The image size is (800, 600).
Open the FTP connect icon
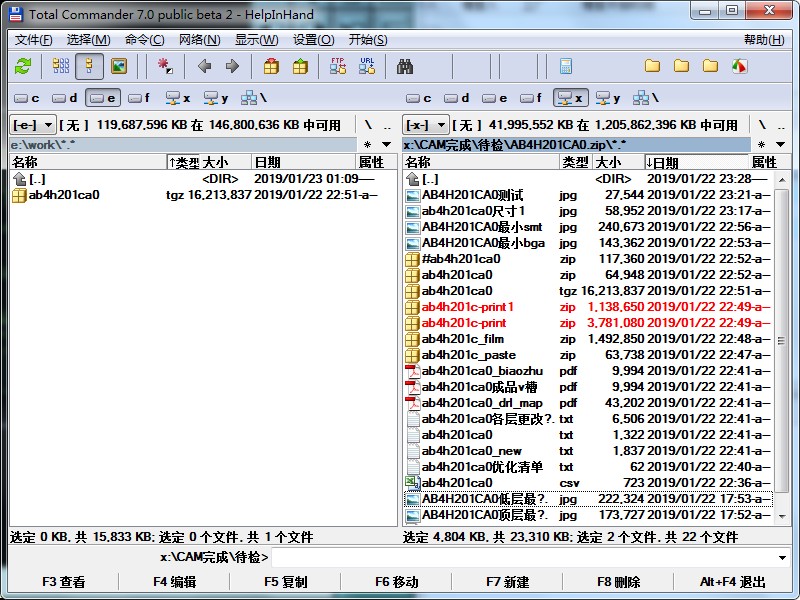point(338,66)
